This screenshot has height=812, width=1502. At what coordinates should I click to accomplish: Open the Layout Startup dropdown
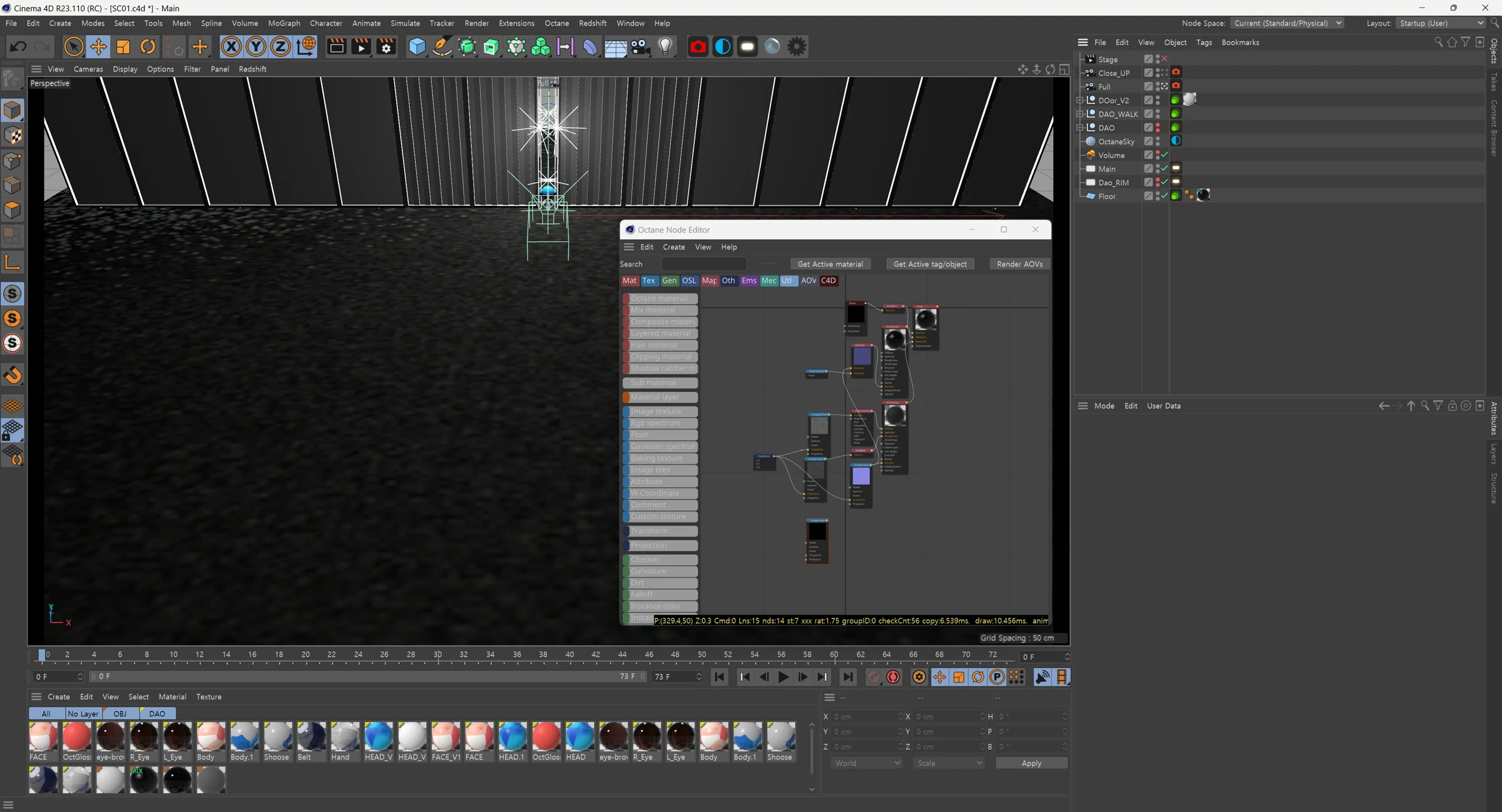(x=1441, y=23)
